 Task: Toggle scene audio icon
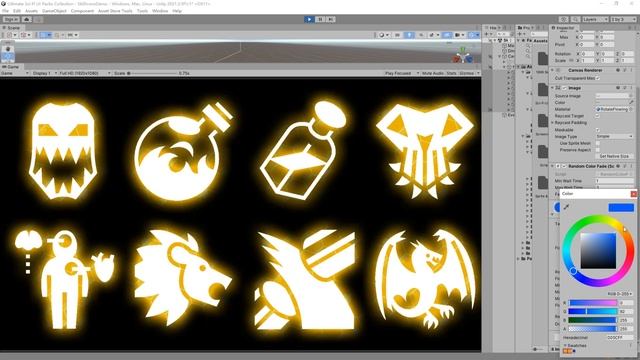point(421,35)
